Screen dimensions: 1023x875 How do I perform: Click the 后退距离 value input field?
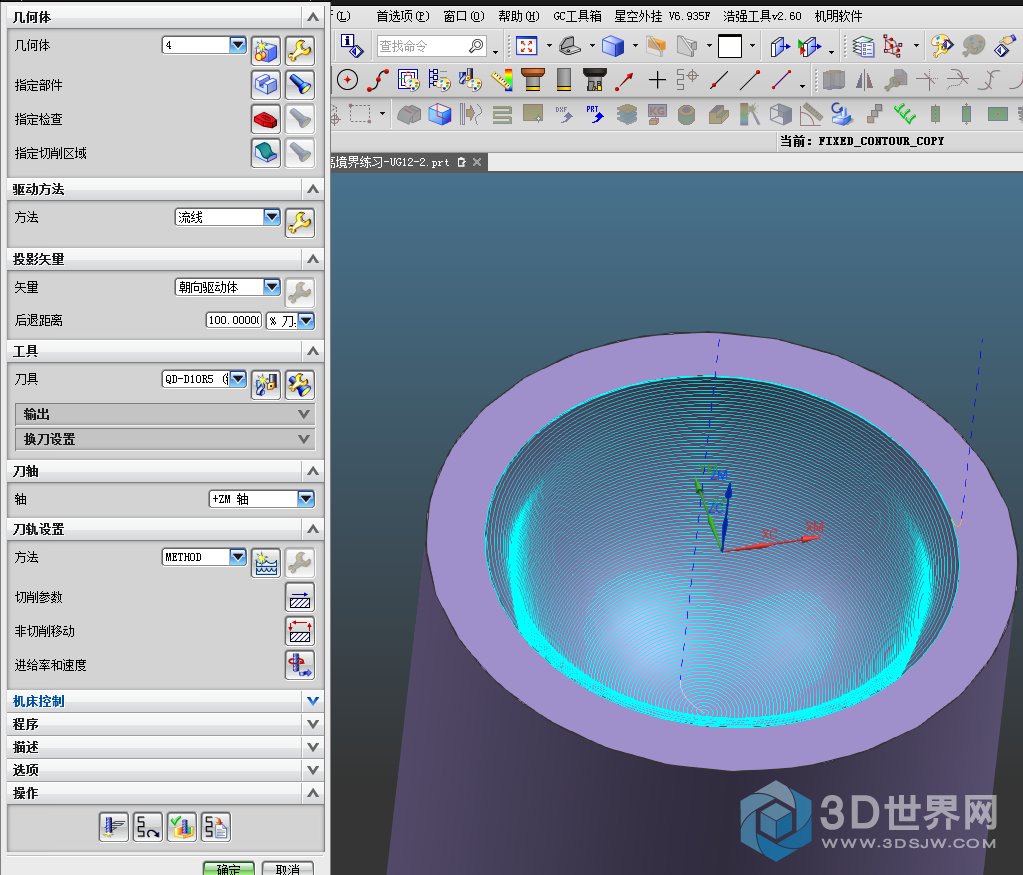click(x=233, y=320)
